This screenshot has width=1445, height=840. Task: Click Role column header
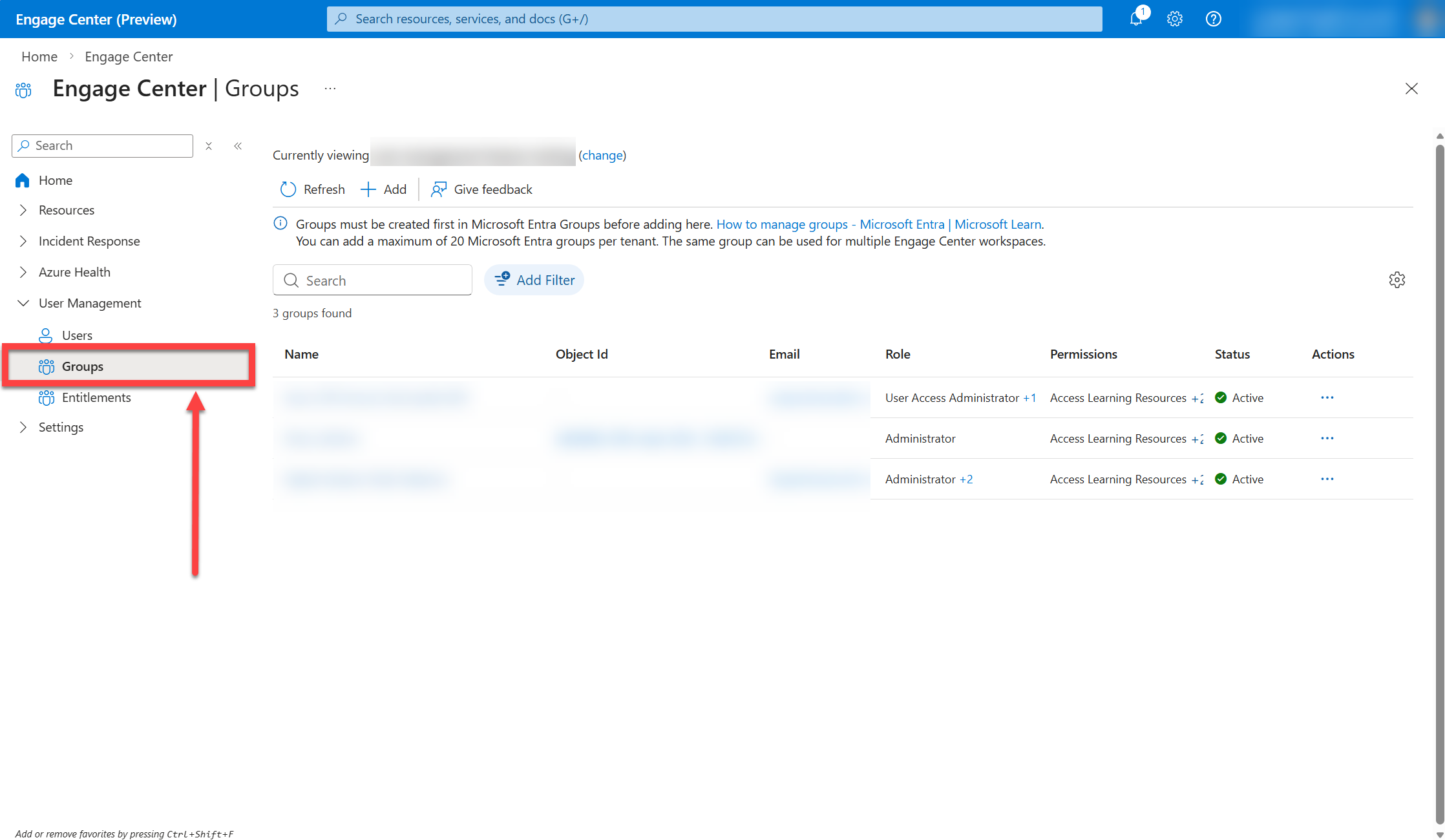pyautogui.click(x=898, y=354)
